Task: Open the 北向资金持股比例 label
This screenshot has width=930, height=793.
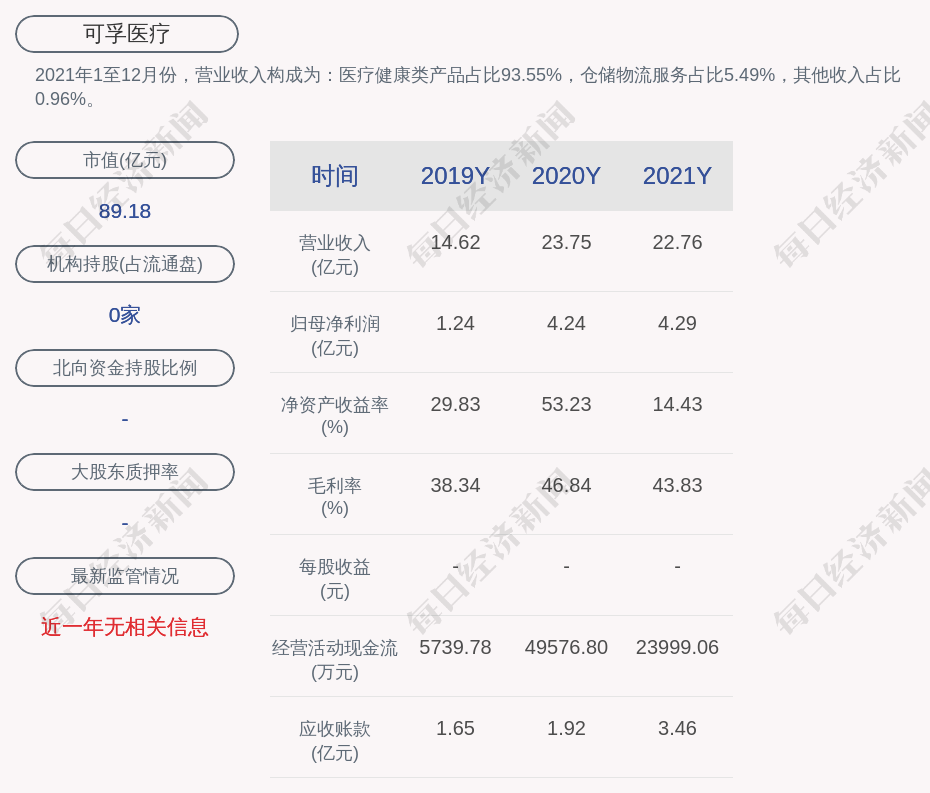Action: (125, 368)
